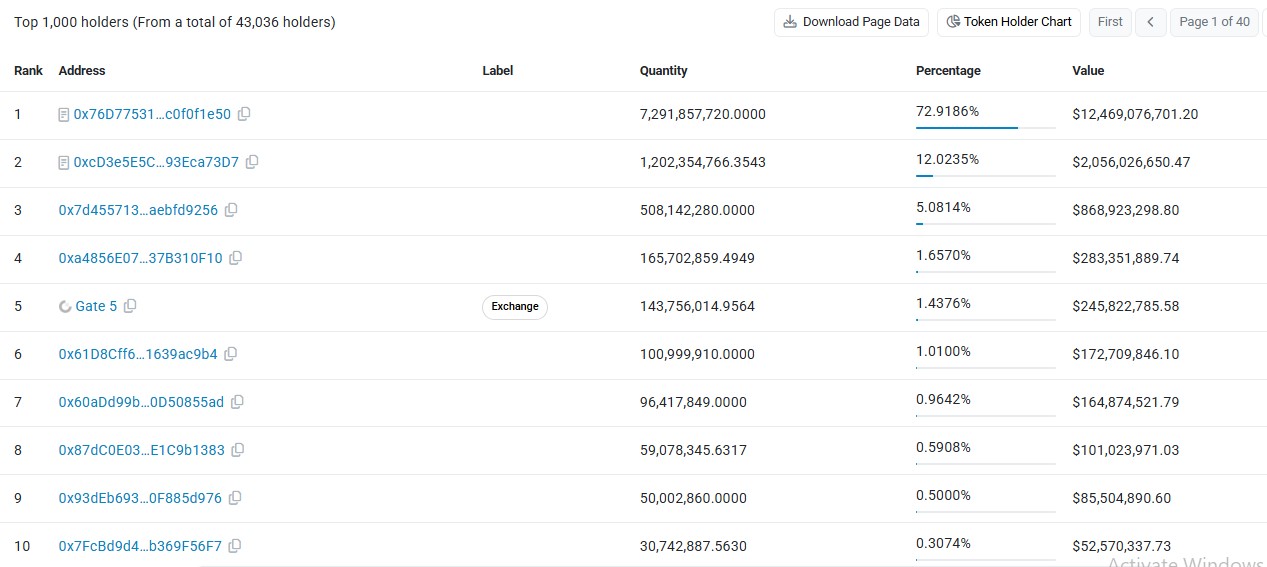Screen dimensions: 1267x567
Task: Copy address 0x60aDd99b…0D50855ad
Action: (237, 402)
